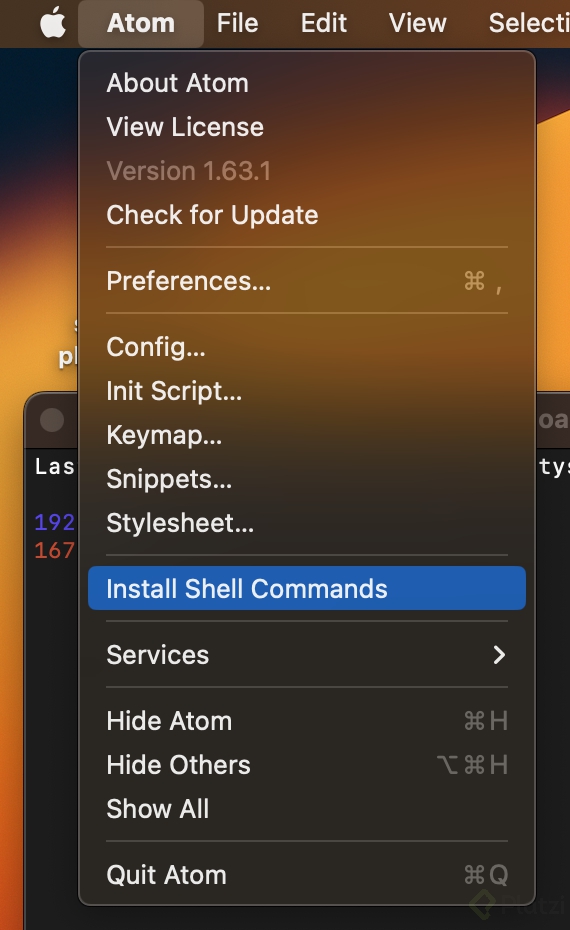The height and width of the screenshot is (930, 570).
Task: Open Stylesheet… item
Action: pos(307,523)
